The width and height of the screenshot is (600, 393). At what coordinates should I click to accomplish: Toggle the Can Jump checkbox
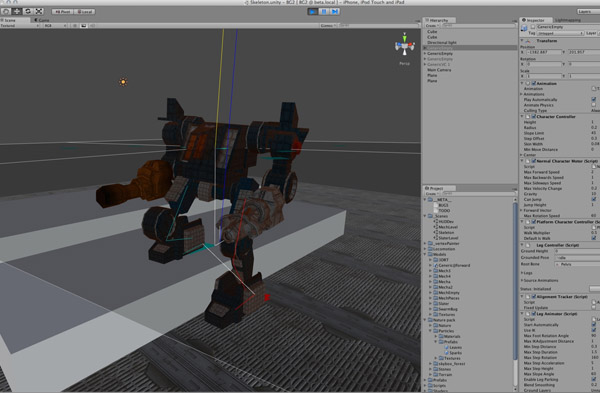coord(593,199)
